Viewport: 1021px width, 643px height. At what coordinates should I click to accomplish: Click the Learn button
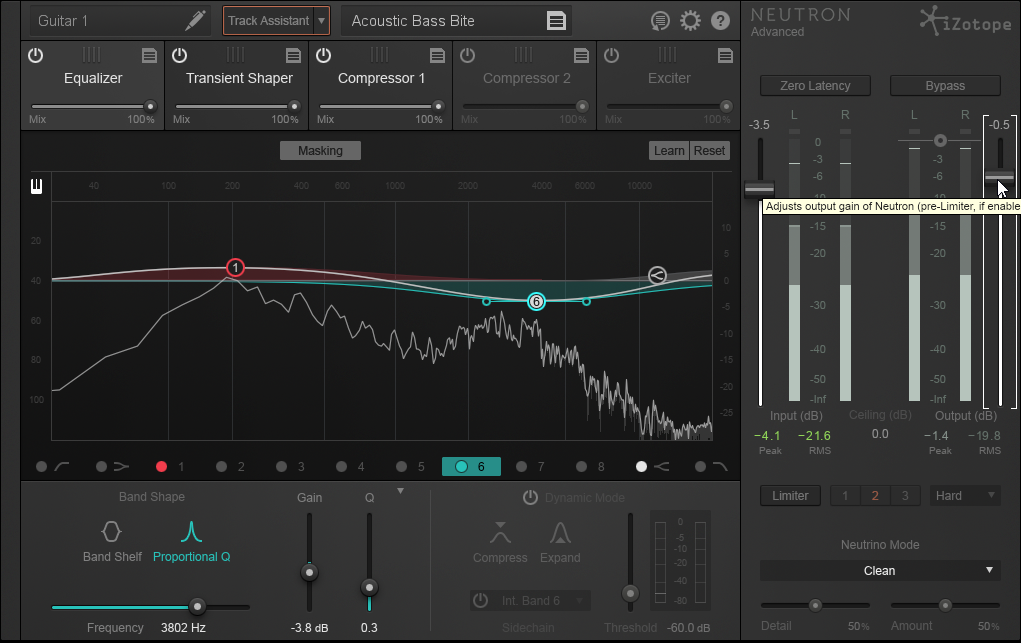(669, 150)
